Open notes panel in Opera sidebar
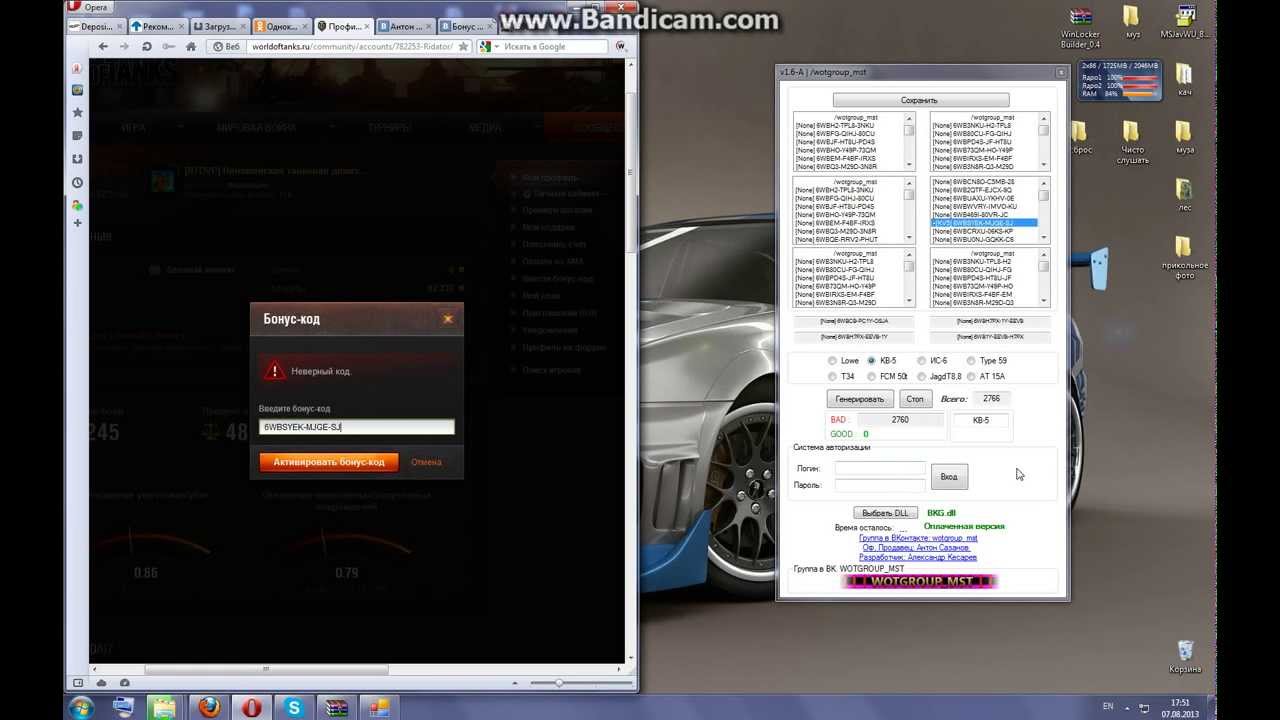This screenshot has height=720, width=1280. [77, 136]
